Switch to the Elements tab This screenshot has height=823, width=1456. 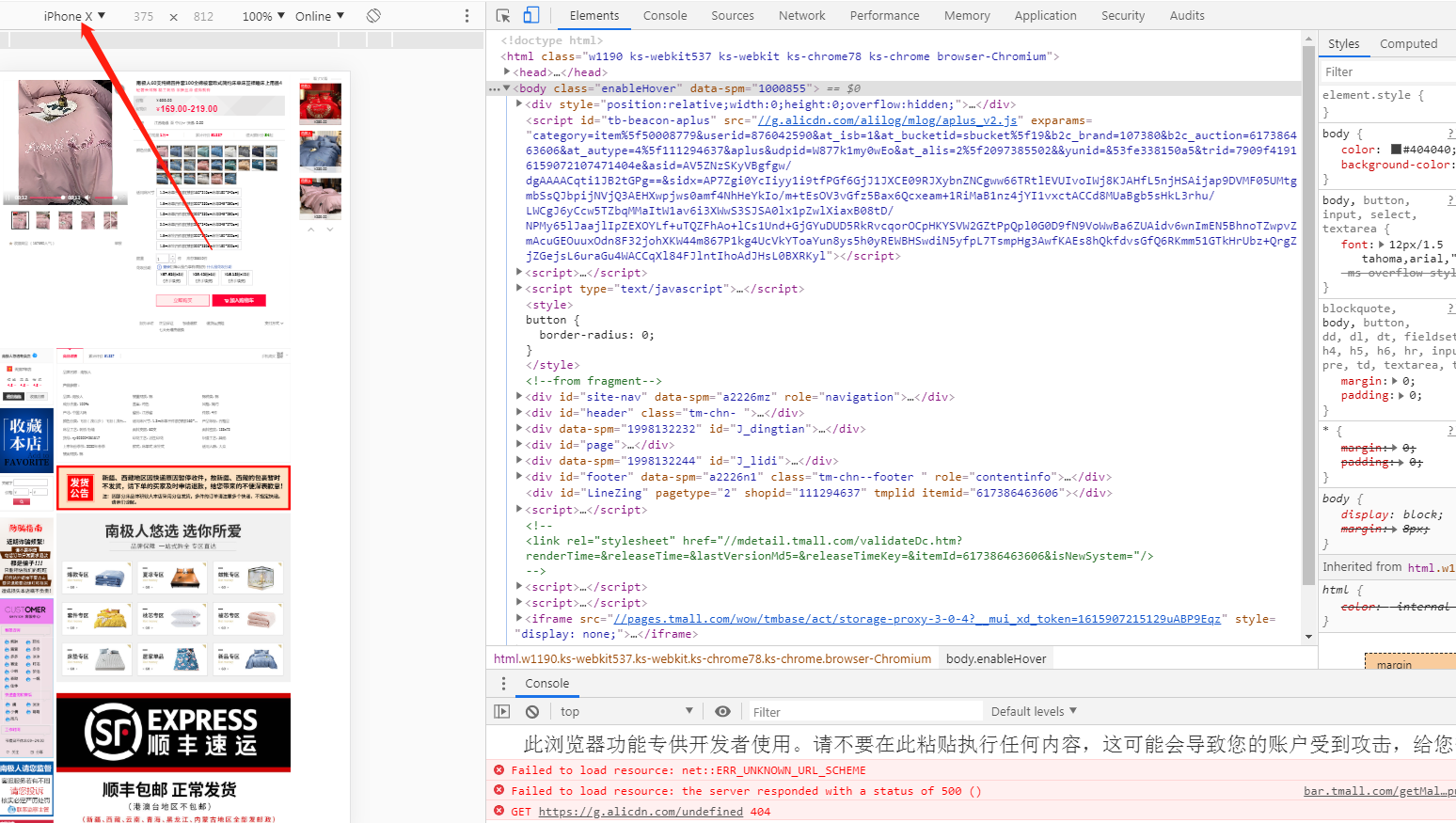click(x=594, y=16)
